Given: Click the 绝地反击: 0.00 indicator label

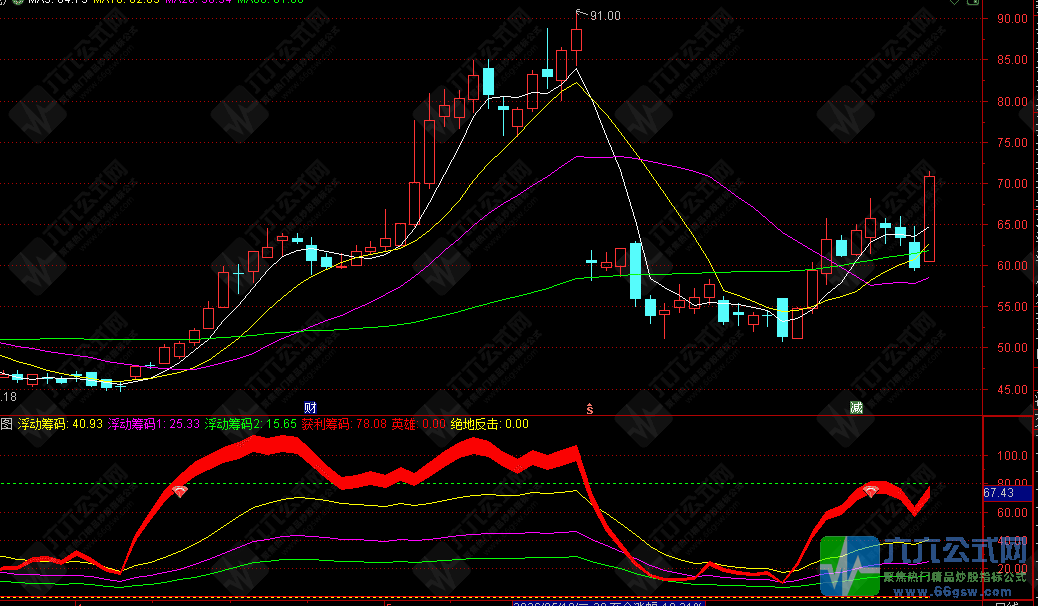Looking at the screenshot, I should point(490,424).
